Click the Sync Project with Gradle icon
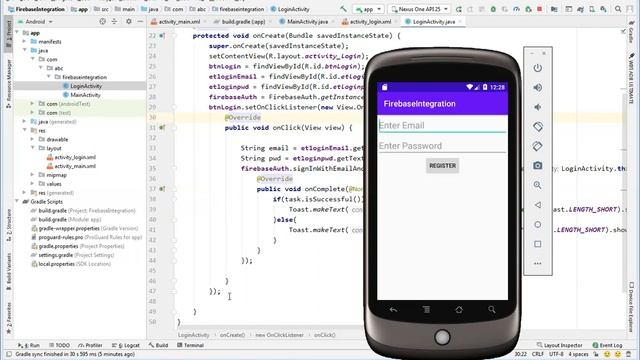This screenshot has width=640, height=360. (x=580, y=9)
